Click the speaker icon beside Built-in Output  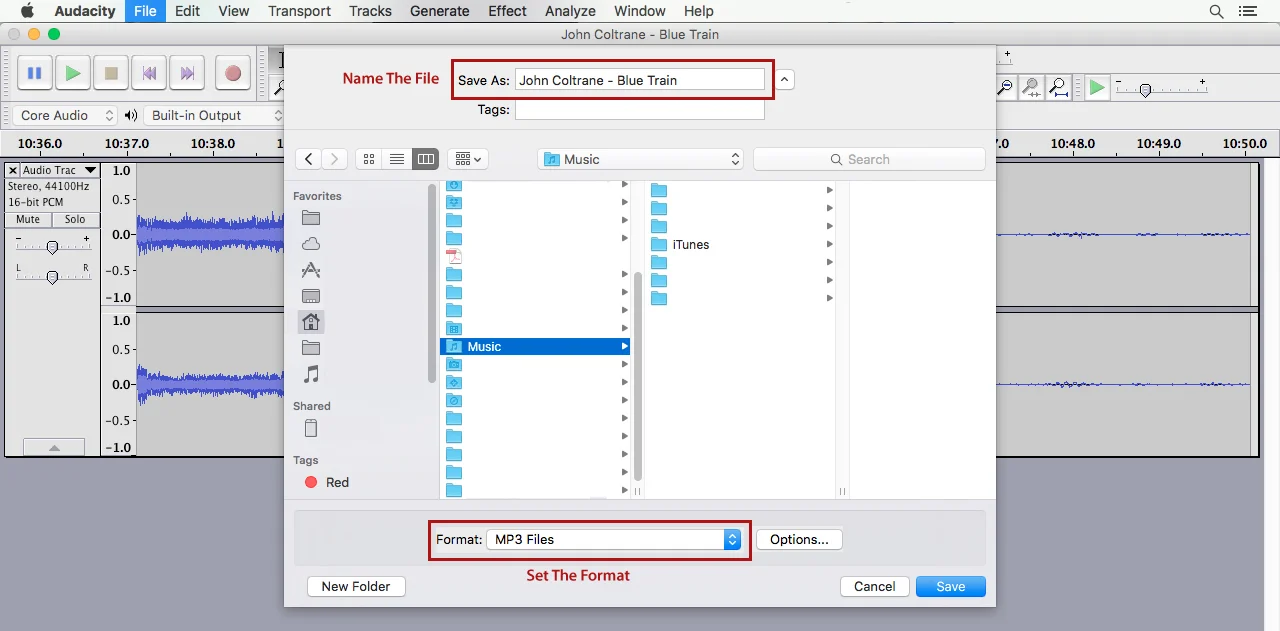click(x=131, y=115)
